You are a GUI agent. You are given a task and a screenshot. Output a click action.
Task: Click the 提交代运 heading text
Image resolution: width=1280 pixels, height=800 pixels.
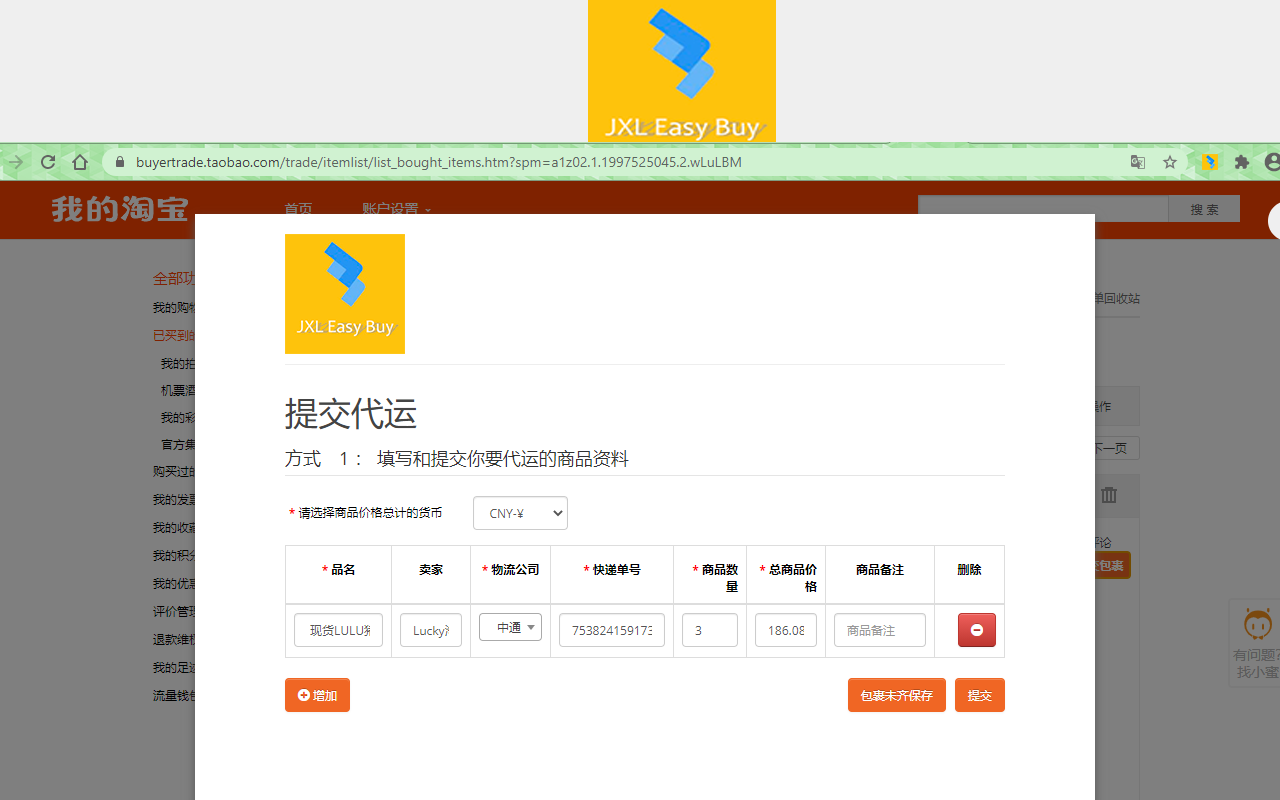click(x=351, y=413)
